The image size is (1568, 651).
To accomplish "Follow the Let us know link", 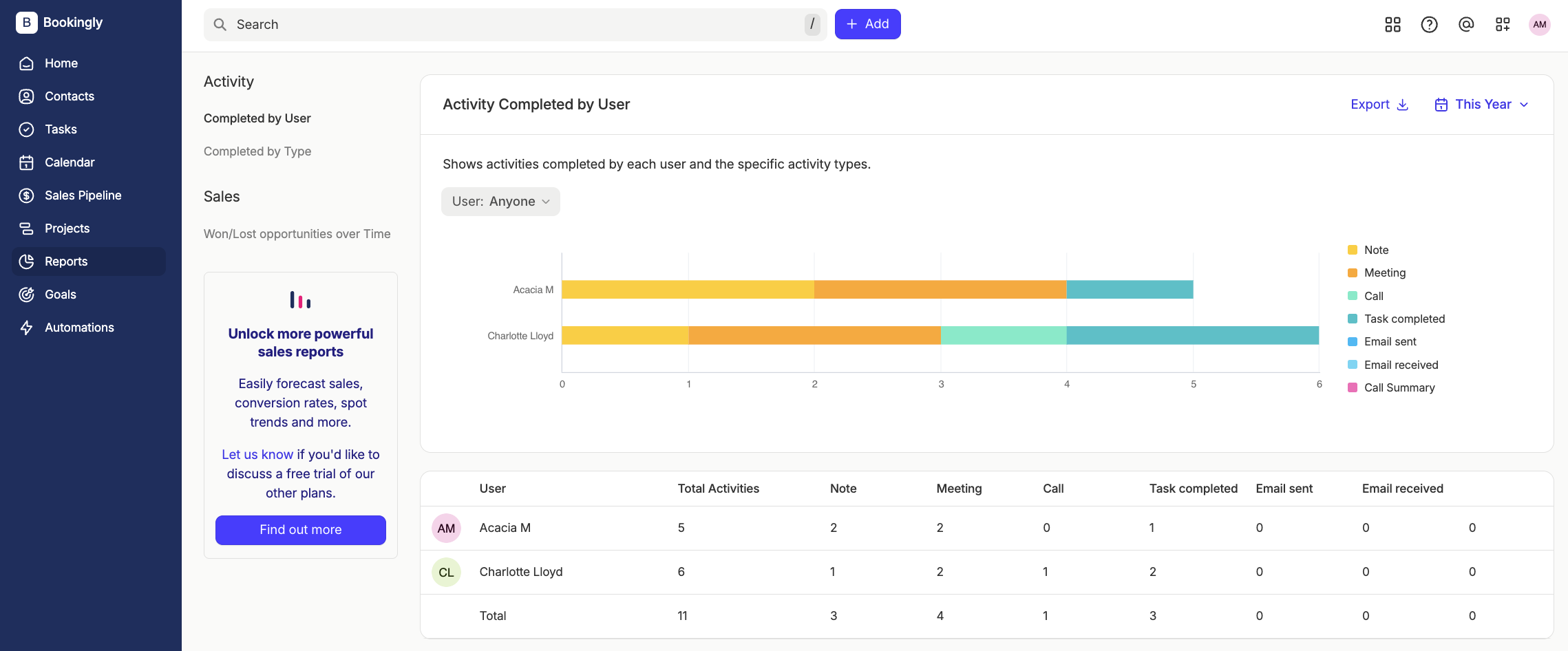I will (257, 454).
